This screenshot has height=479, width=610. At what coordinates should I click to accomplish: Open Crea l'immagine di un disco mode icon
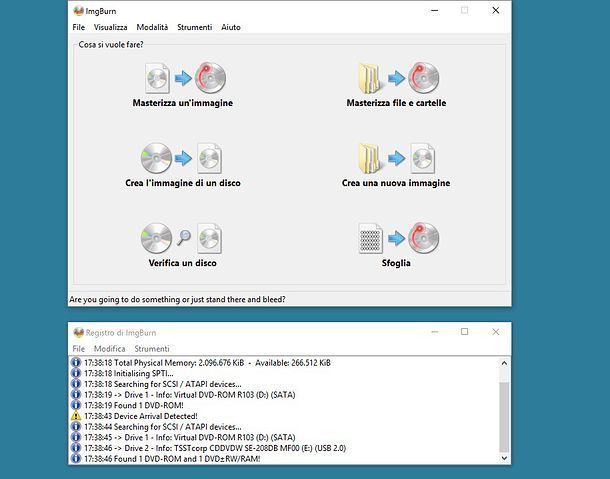point(181,158)
